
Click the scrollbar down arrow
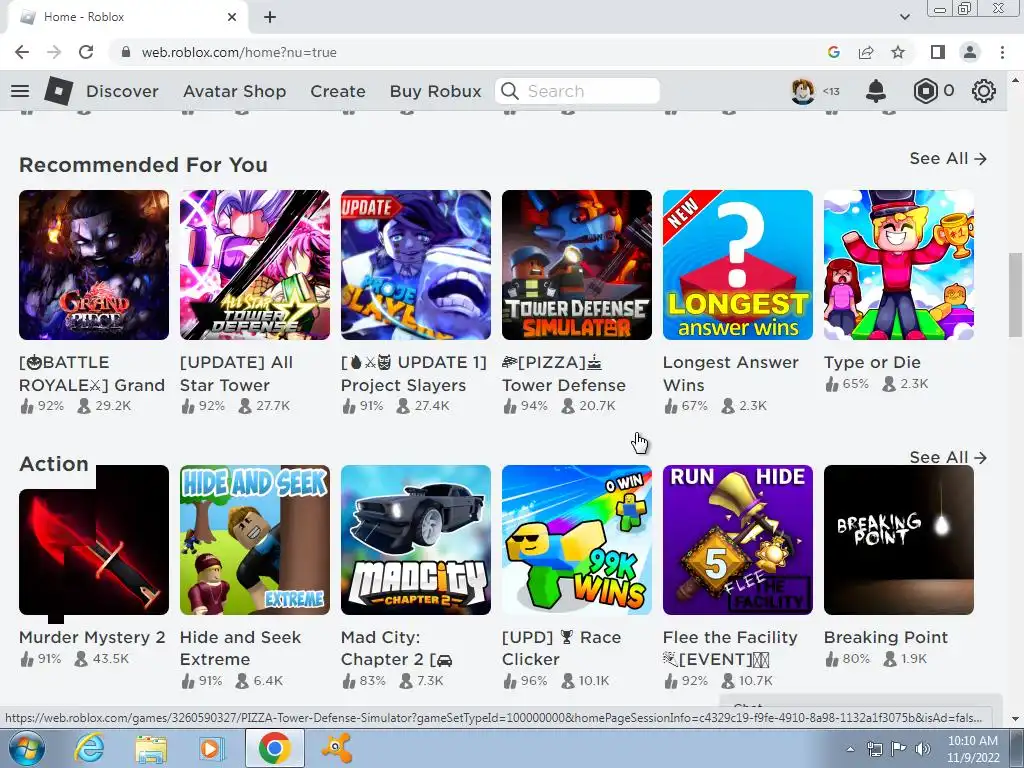pos(1015,718)
